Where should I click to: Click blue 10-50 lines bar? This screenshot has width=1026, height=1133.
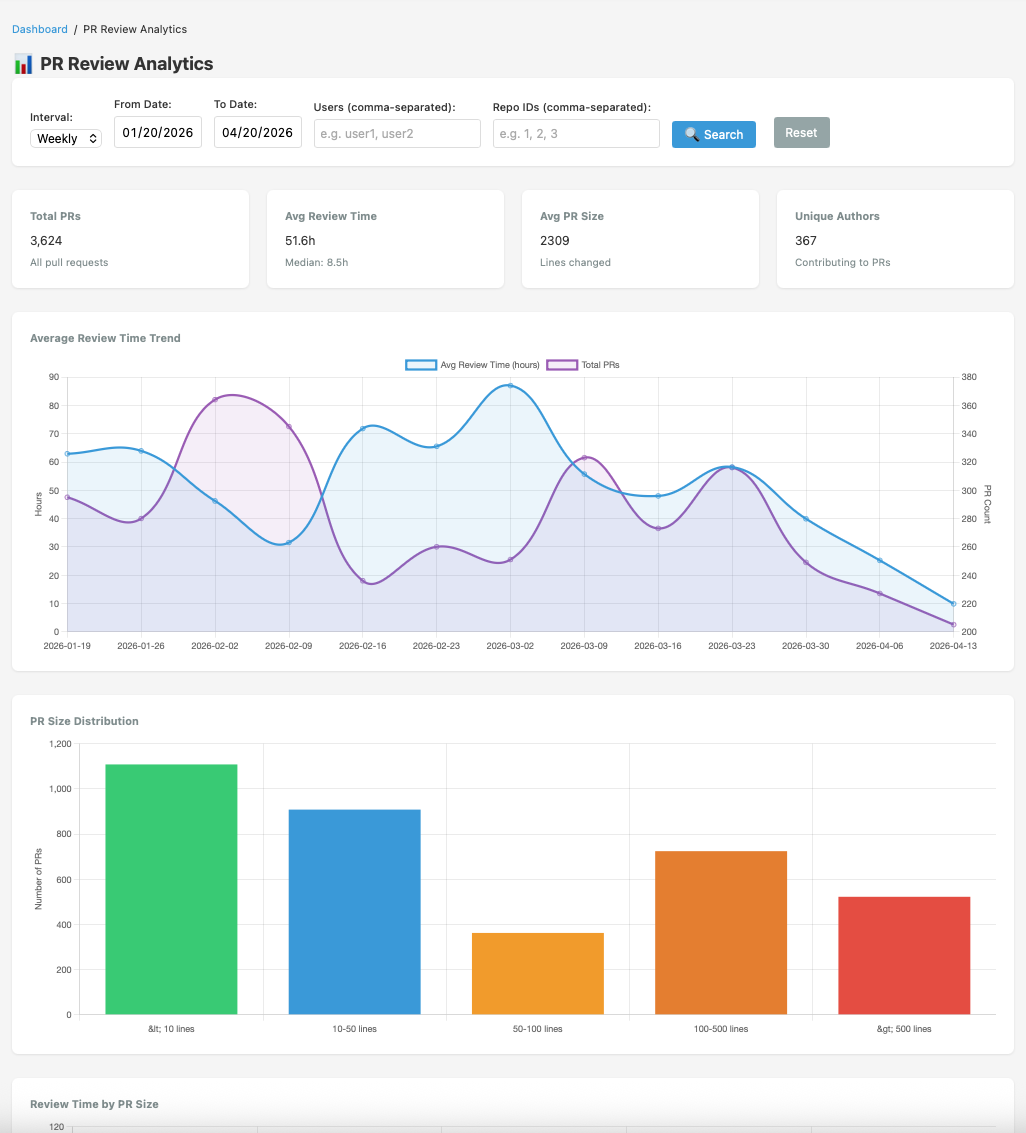click(x=354, y=912)
